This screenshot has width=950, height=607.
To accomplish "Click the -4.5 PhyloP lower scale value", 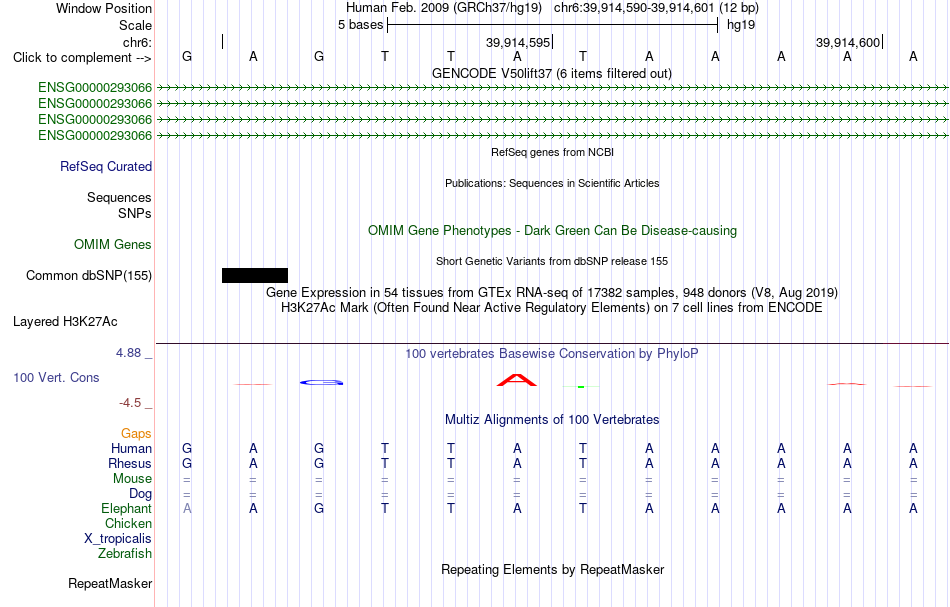I will pos(130,403).
